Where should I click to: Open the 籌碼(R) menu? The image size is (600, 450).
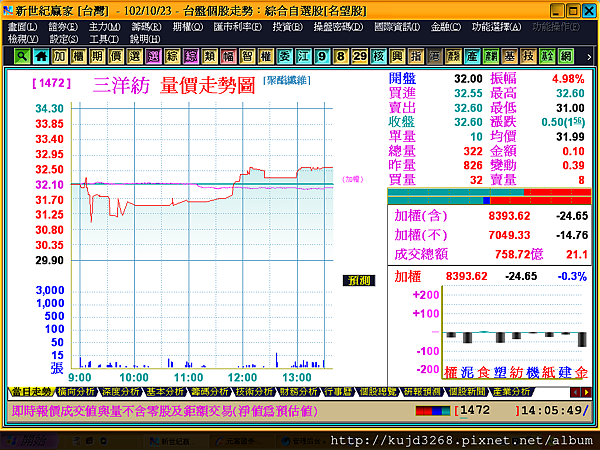146,27
